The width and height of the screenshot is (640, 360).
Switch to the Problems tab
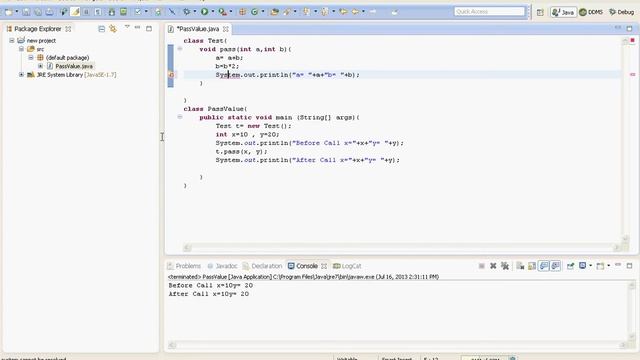(184, 266)
